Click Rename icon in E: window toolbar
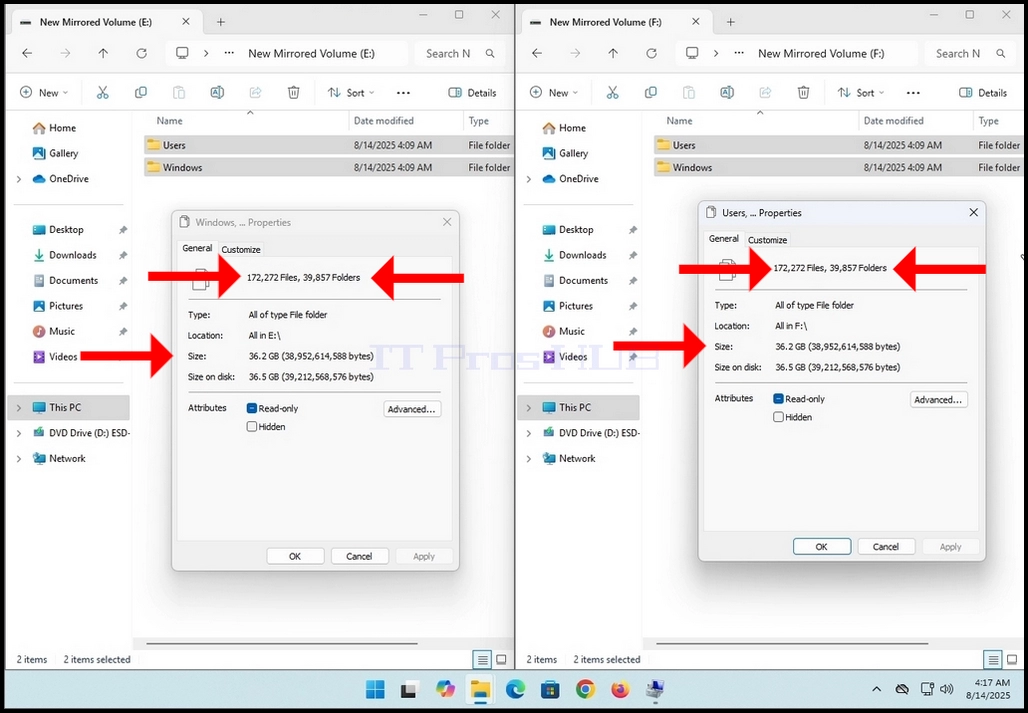 click(217, 92)
